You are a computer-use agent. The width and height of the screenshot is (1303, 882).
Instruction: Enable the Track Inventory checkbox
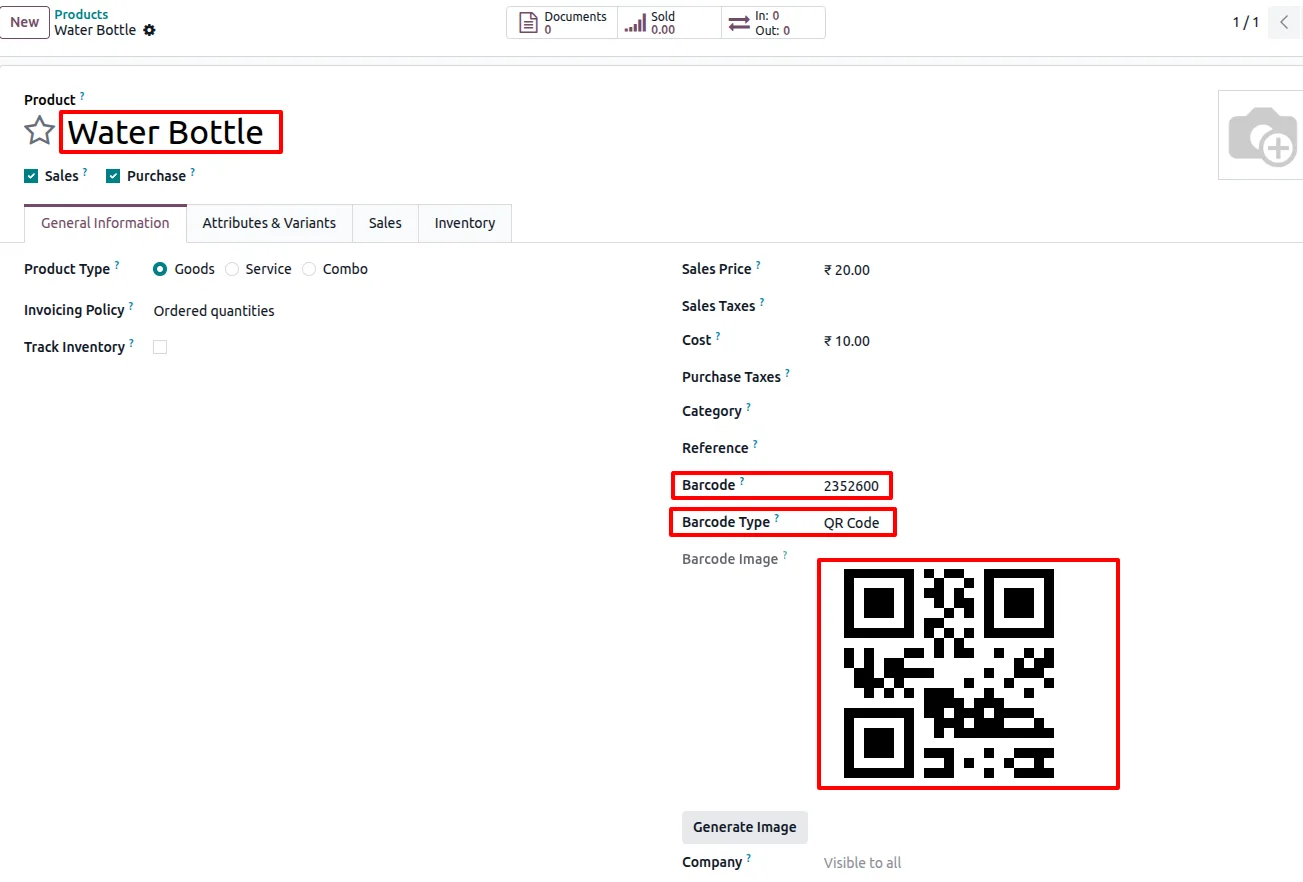coord(160,347)
